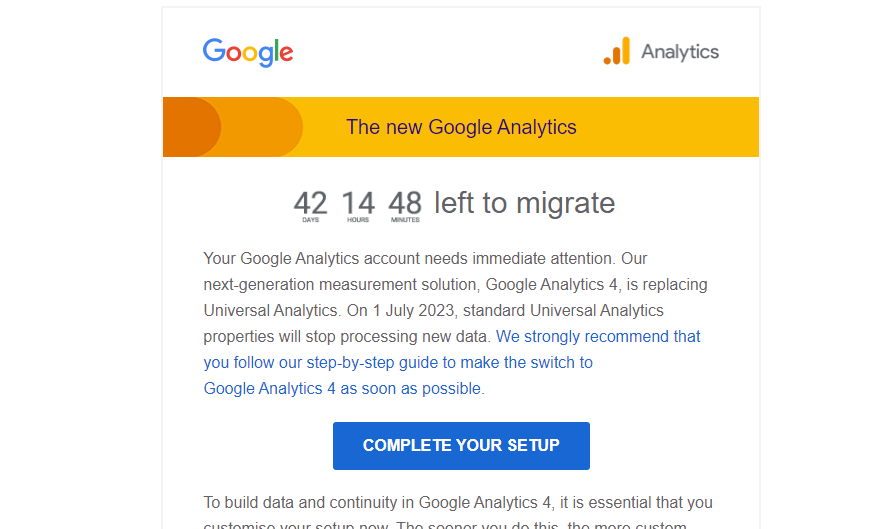Click the Analytics wordmark text
The width and height of the screenshot is (886, 529).
click(680, 52)
